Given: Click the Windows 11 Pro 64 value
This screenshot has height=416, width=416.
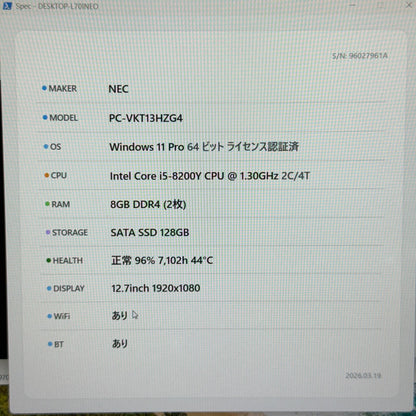Looking at the screenshot, I should coord(204,147).
